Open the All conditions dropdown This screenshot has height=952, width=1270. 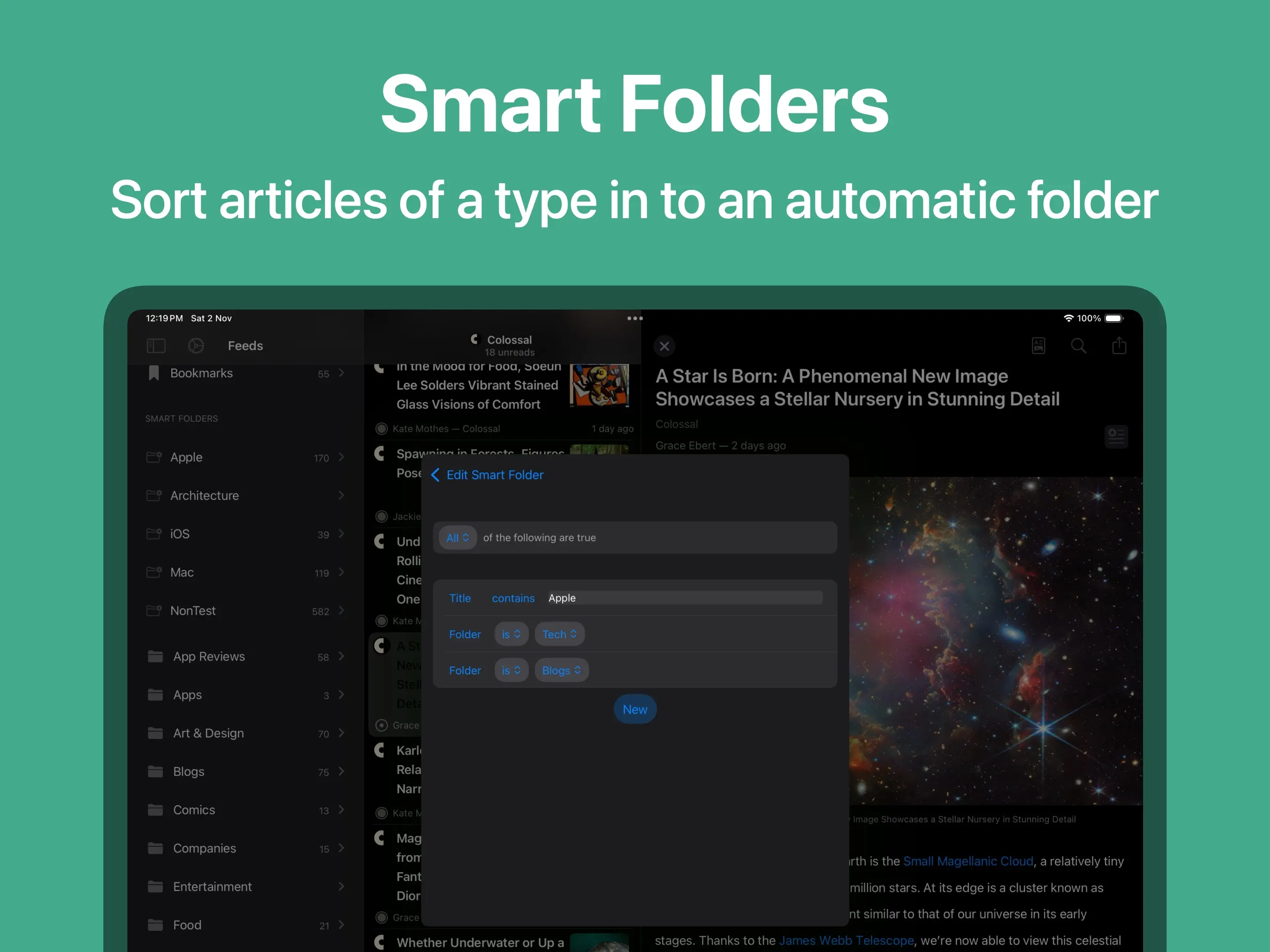pyautogui.click(x=458, y=538)
